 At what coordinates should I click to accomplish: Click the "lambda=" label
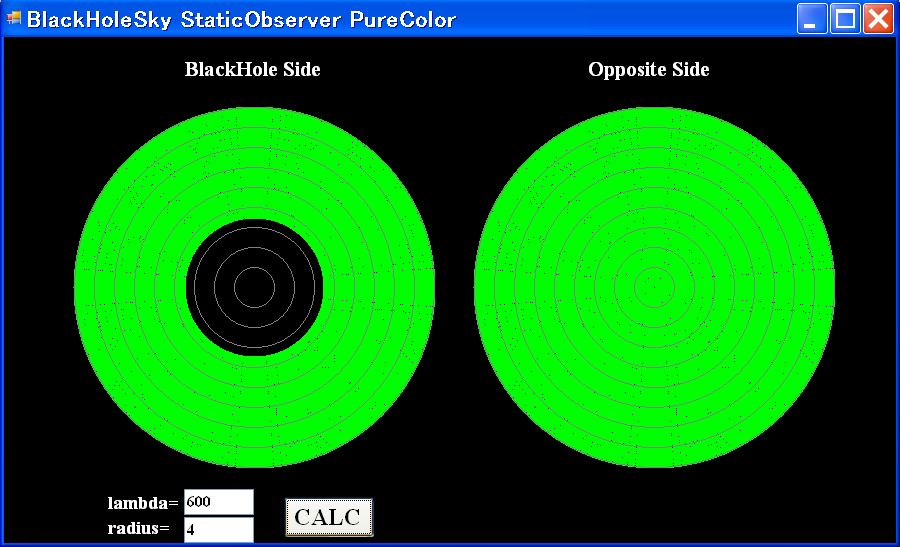[x=143, y=502]
